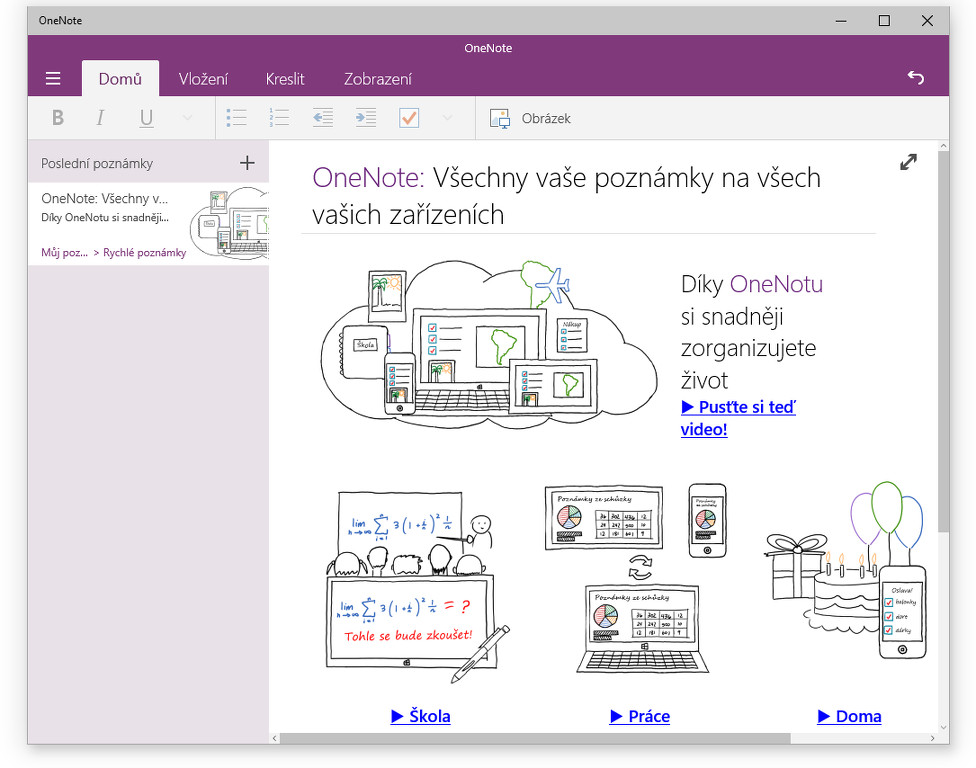
Task: Apply bulleted list
Action: (x=237, y=118)
